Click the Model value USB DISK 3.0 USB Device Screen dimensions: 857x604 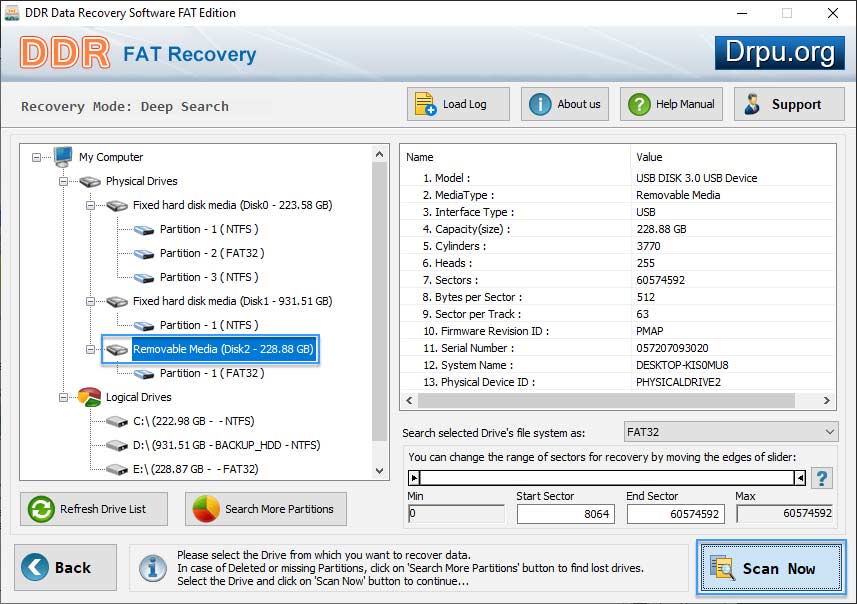pos(696,178)
